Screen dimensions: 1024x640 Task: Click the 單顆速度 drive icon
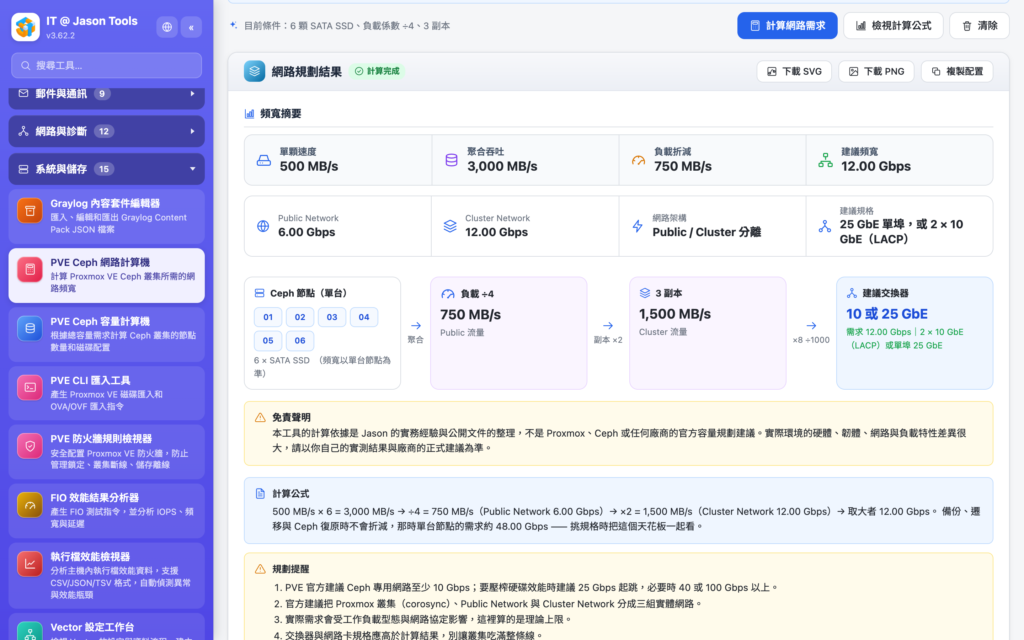pos(264,160)
